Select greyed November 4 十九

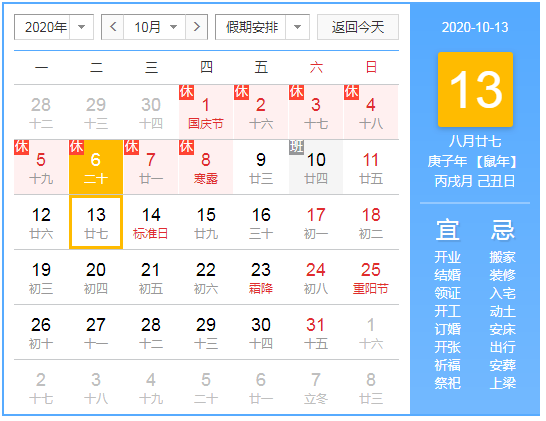click(x=151, y=388)
